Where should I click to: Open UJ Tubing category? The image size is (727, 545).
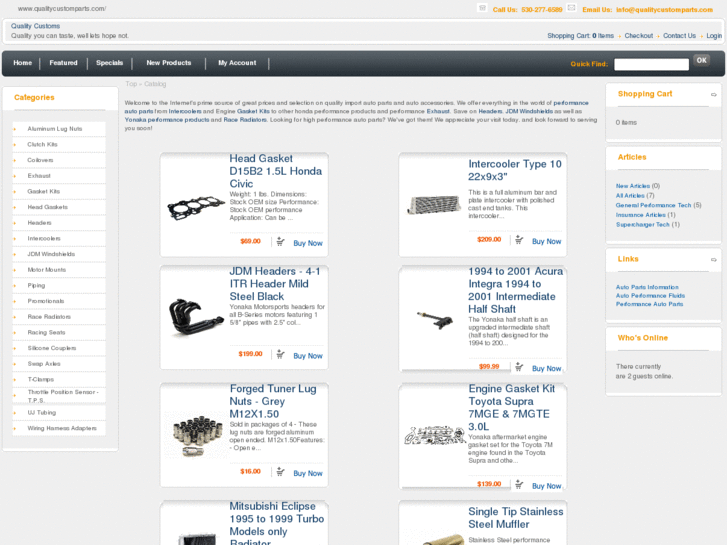pos(42,413)
